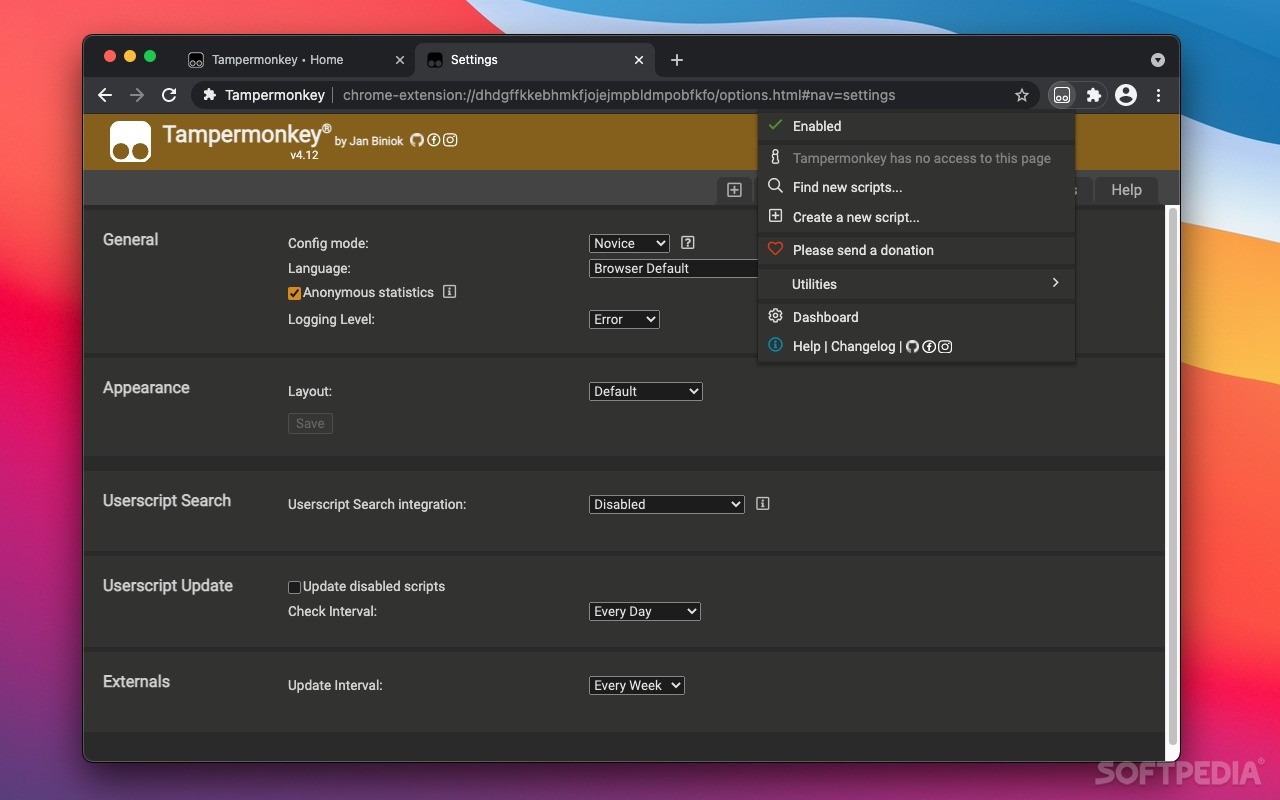Click the help icon next to Config mode
1280x800 pixels.
[x=688, y=243]
